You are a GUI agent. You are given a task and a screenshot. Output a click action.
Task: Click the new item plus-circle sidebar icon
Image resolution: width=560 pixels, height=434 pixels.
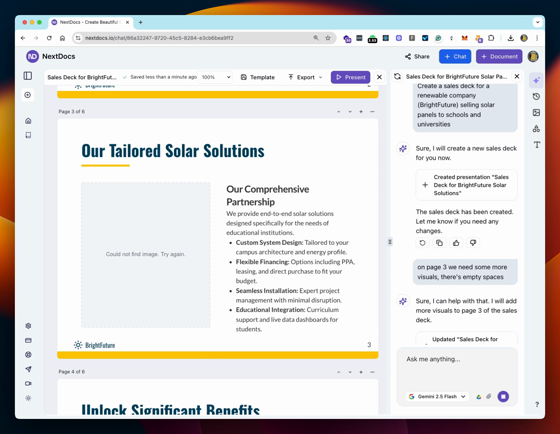click(28, 95)
